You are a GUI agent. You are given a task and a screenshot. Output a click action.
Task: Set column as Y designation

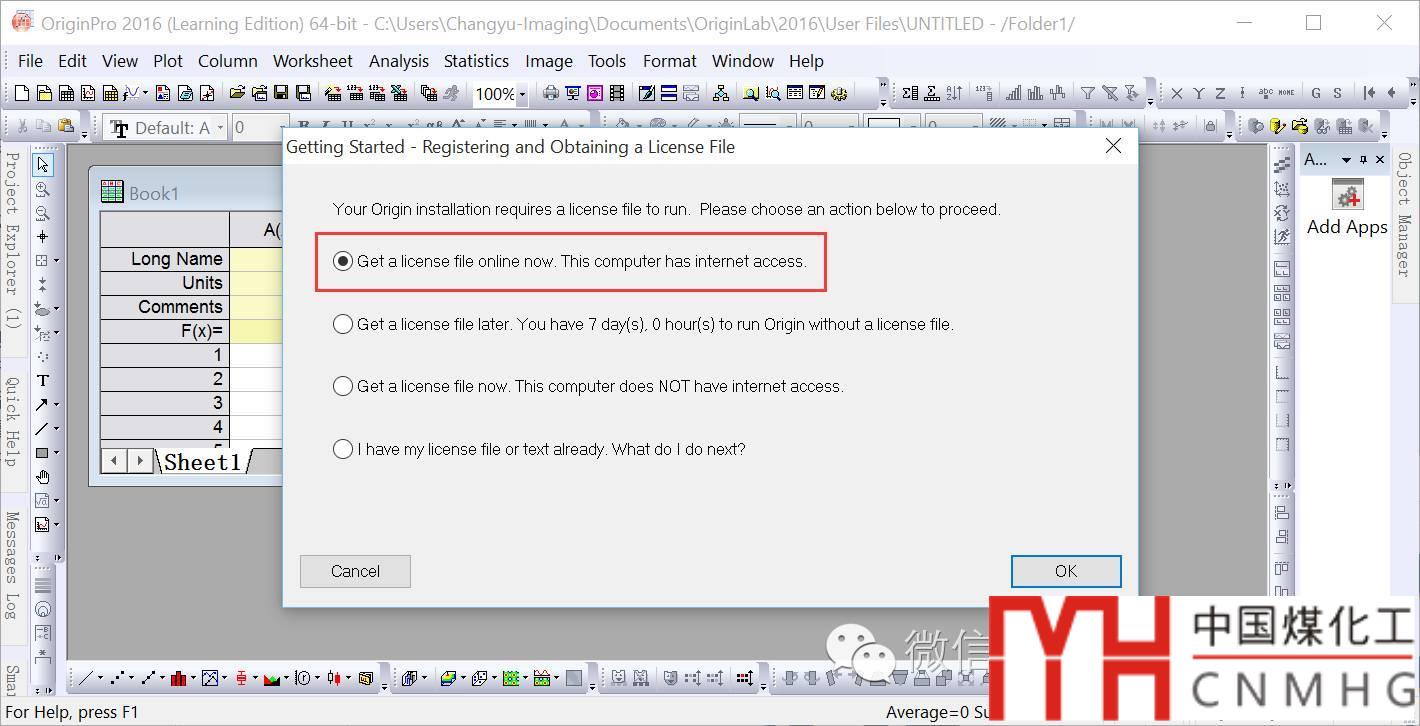click(1198, 93)
